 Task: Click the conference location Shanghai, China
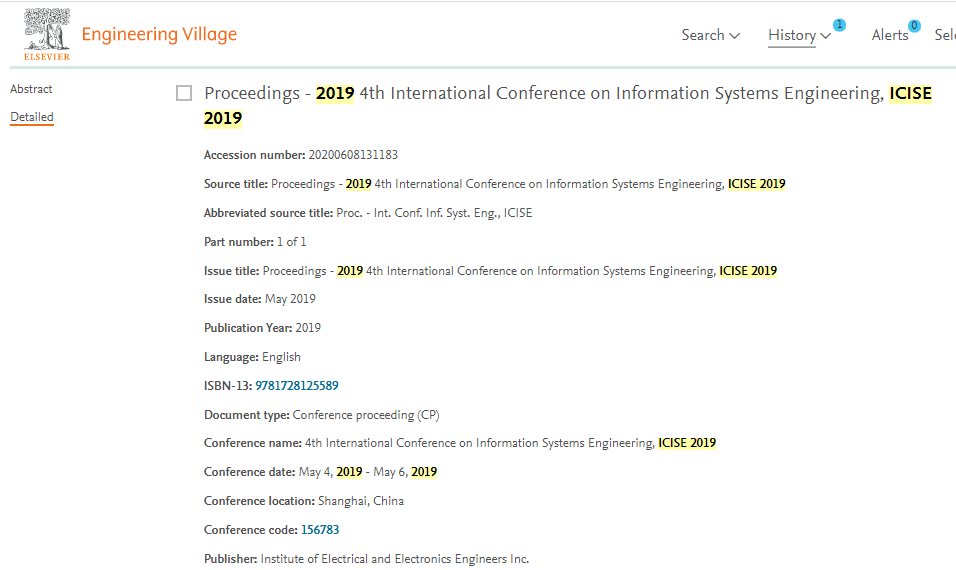pos(361,501)
